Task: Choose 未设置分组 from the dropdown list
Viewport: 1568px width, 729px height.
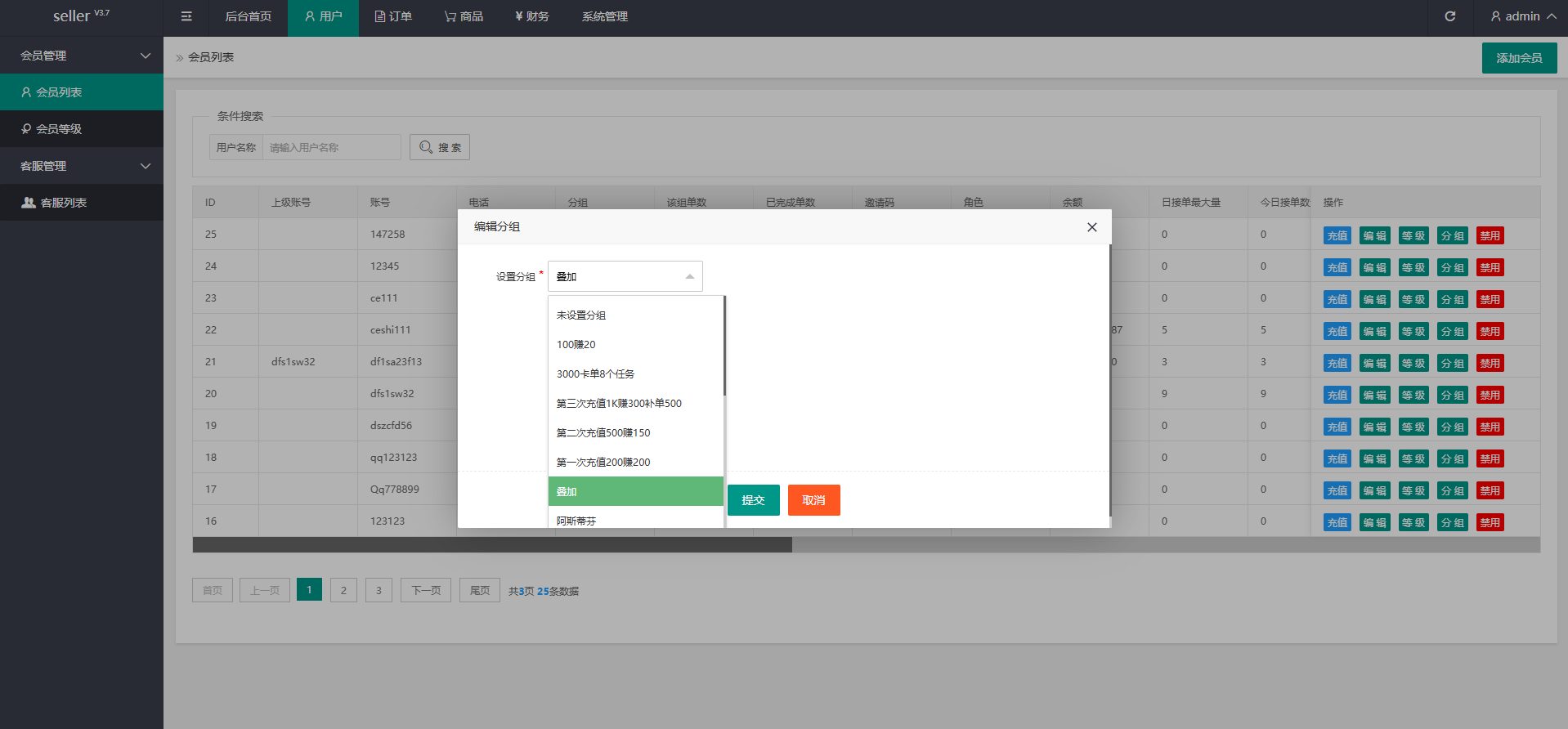Action: tap(636, 315)
